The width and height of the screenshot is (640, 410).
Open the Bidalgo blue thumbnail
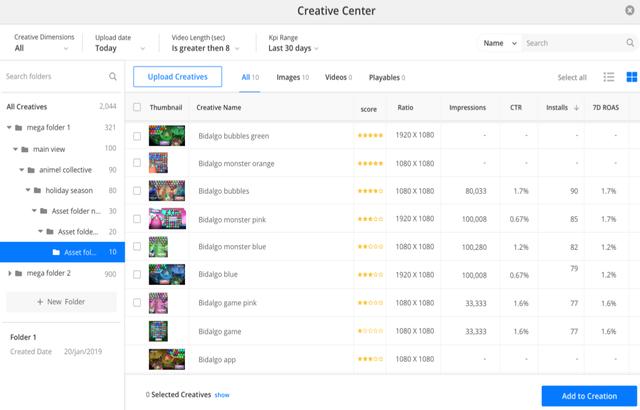166,275
